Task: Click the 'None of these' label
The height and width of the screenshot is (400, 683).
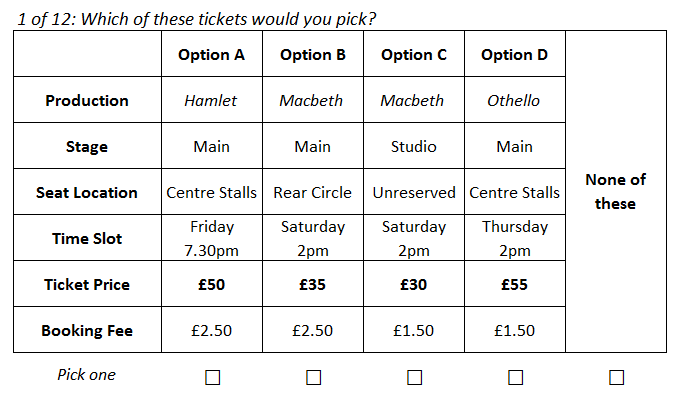Action: (x=615, y=191)
